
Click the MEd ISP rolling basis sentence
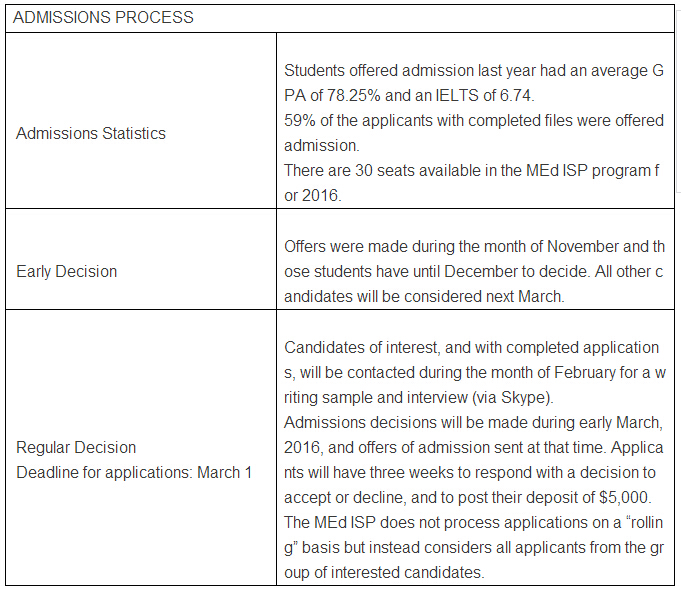[474, 547]
